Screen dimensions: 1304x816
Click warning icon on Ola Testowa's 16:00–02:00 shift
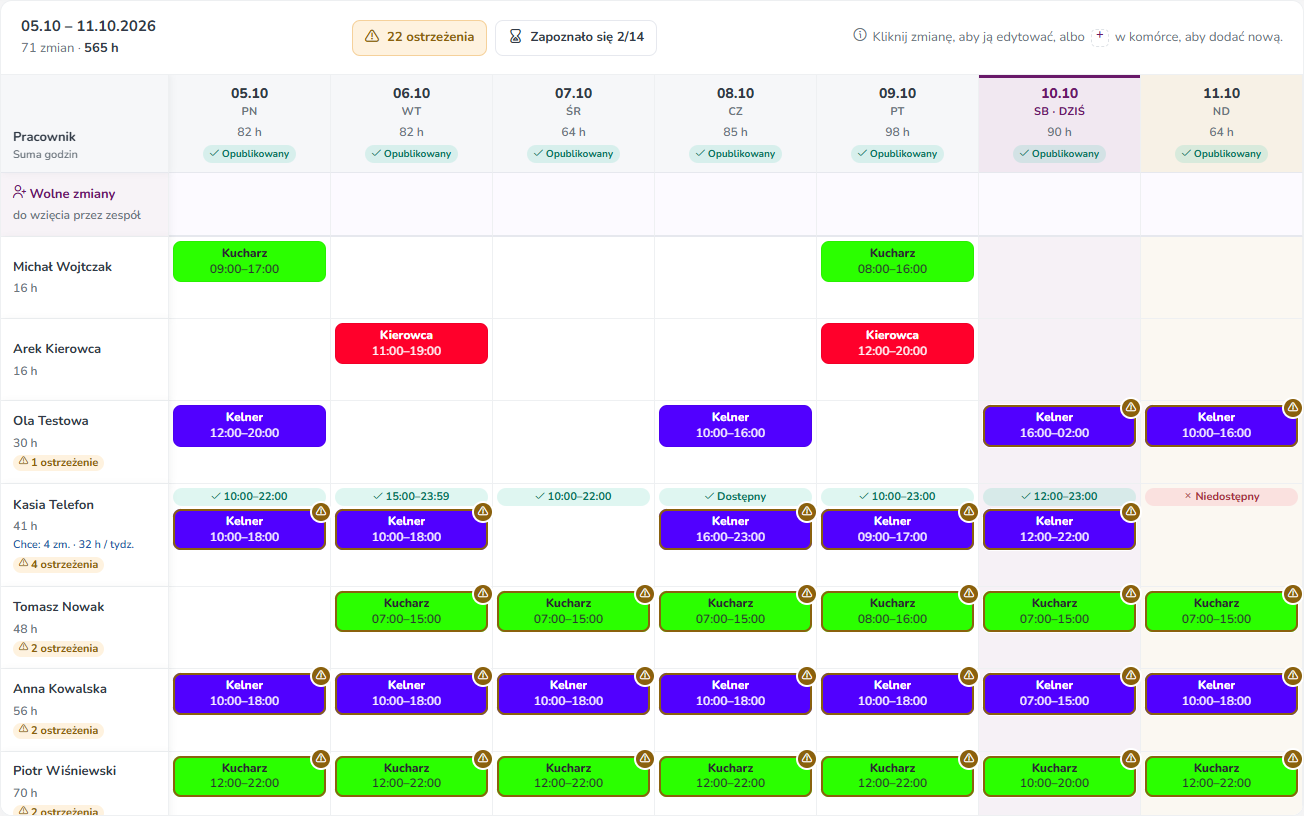point(1131,407)
